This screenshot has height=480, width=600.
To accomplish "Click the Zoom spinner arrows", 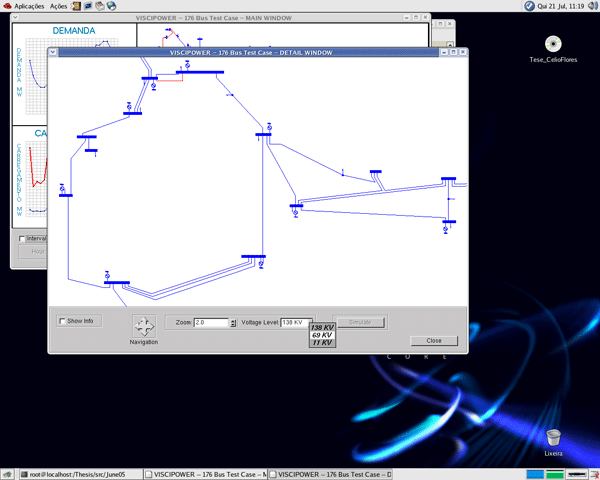I will 233,323.
